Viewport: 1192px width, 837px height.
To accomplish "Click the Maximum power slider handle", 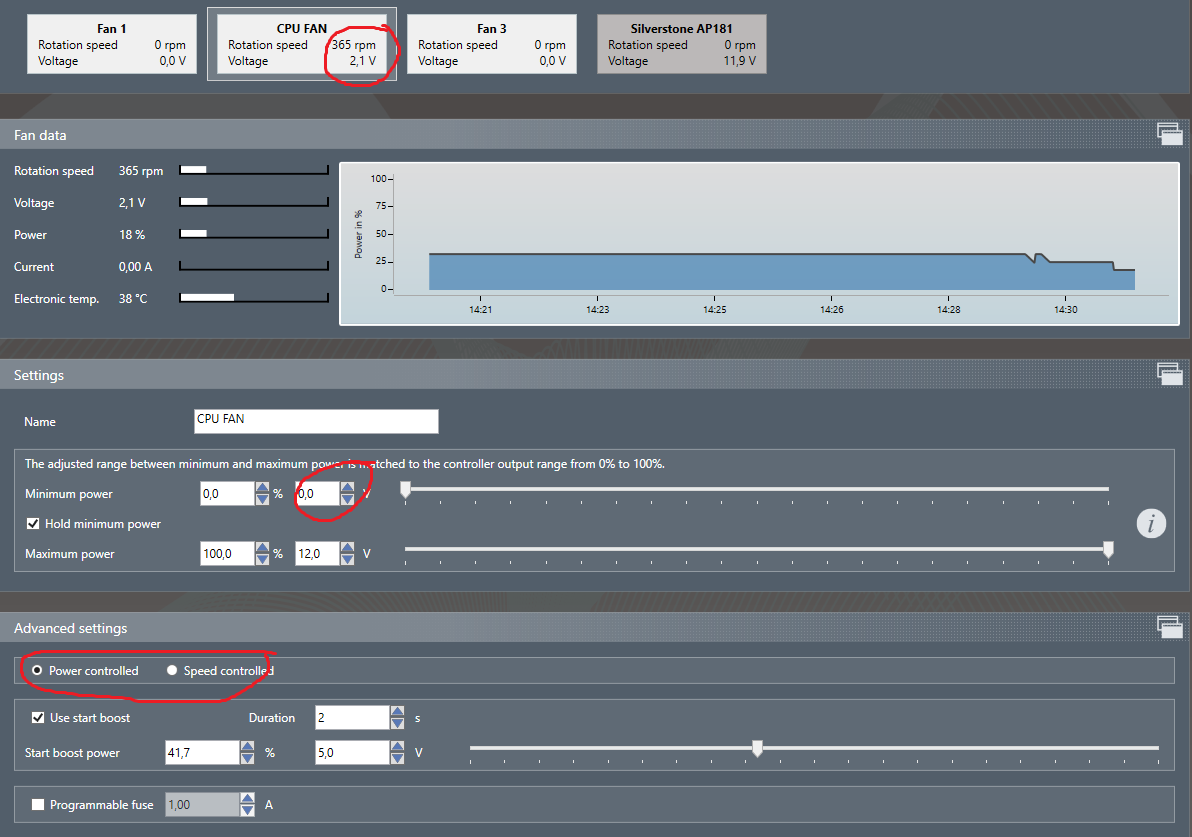I will coord(1108,550).
